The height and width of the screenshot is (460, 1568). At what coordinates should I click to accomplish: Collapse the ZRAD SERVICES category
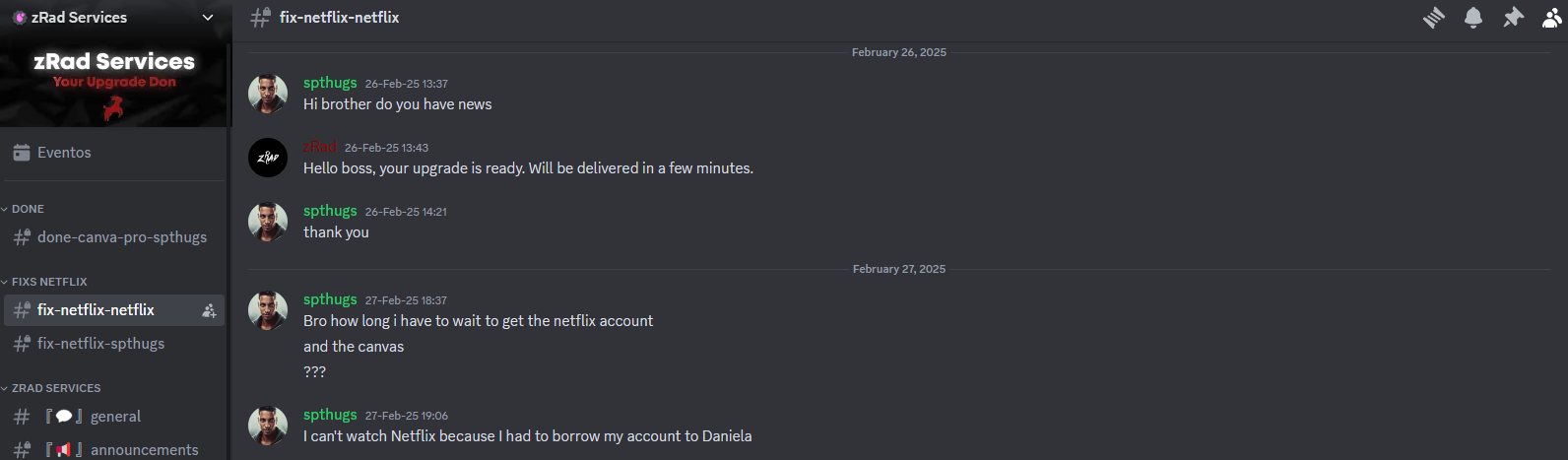click(x=51, y=388)
